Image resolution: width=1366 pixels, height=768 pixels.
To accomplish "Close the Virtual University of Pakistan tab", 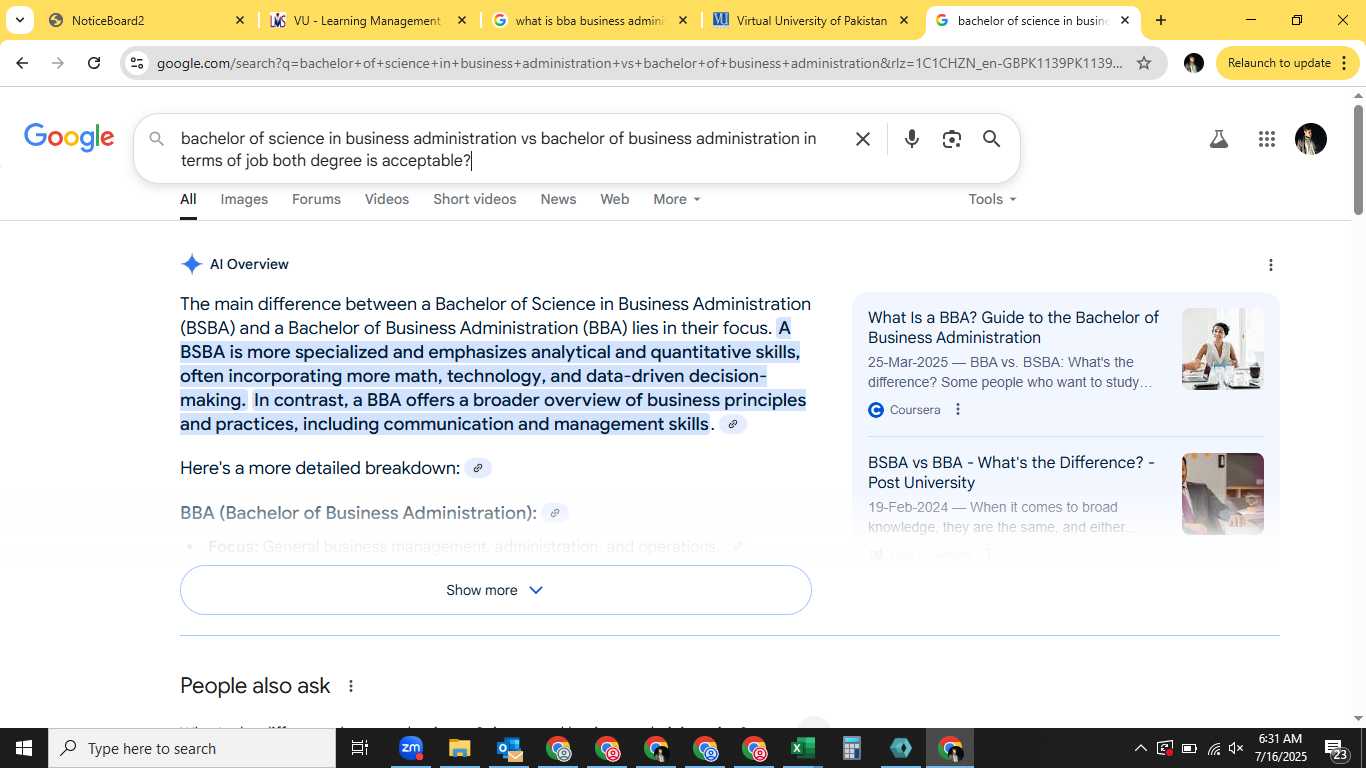I will (903, 20).
